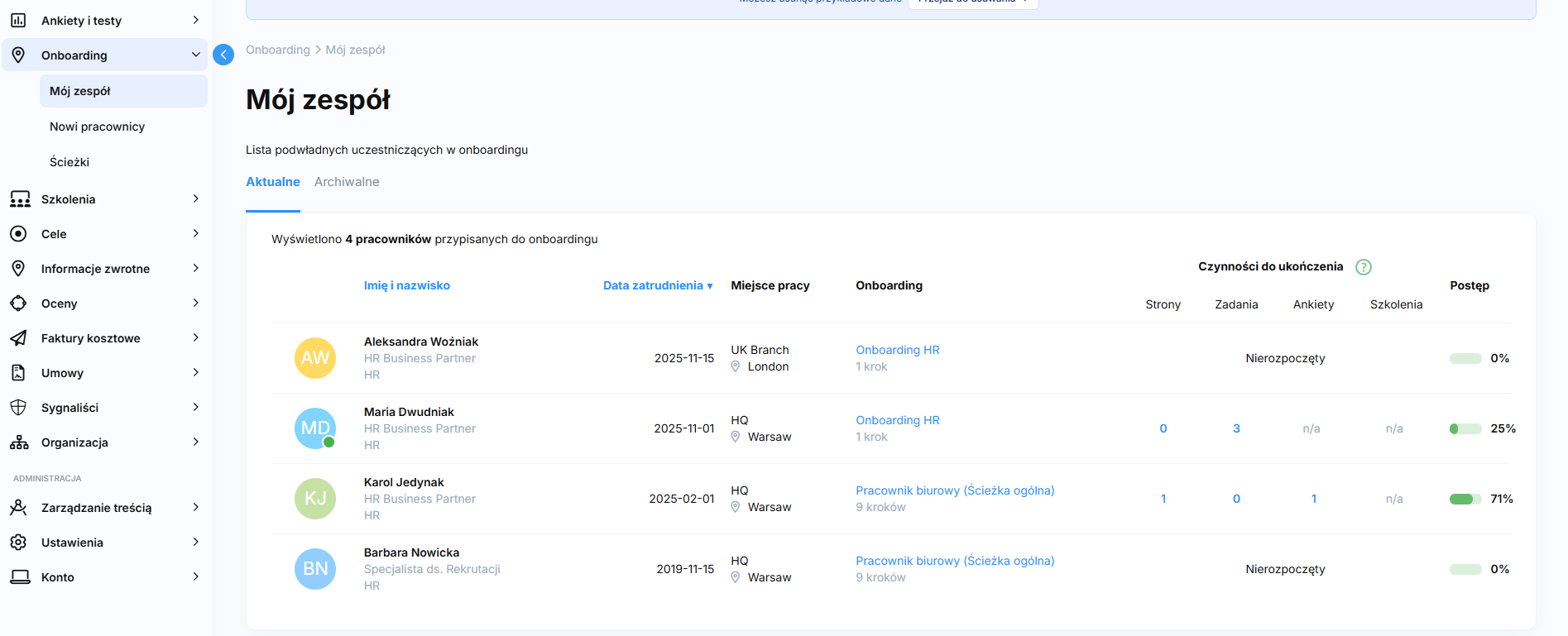Click the Umowy document icon

(x=18, y=373)
